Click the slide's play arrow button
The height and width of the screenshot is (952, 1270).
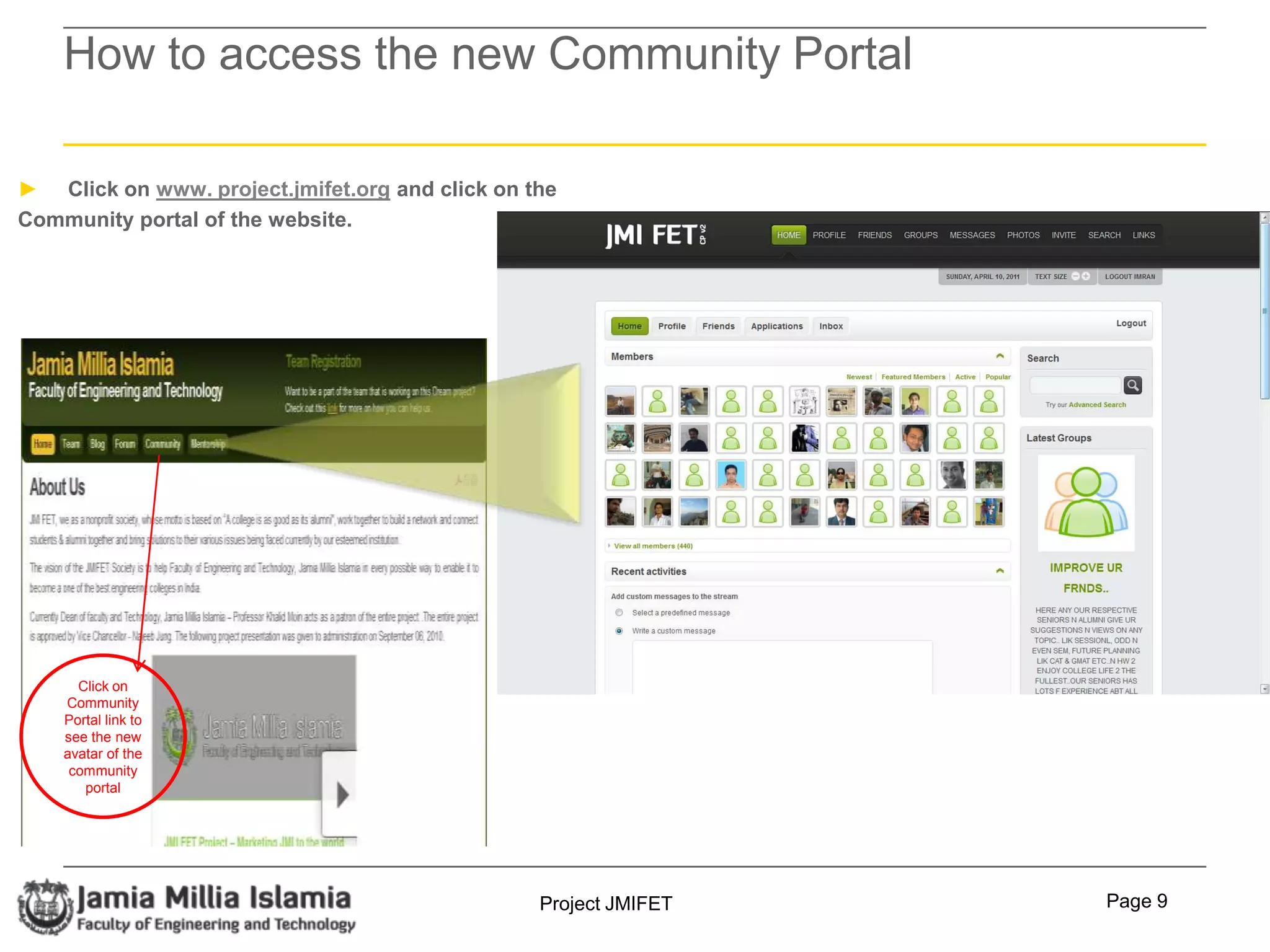pos(342,795)
